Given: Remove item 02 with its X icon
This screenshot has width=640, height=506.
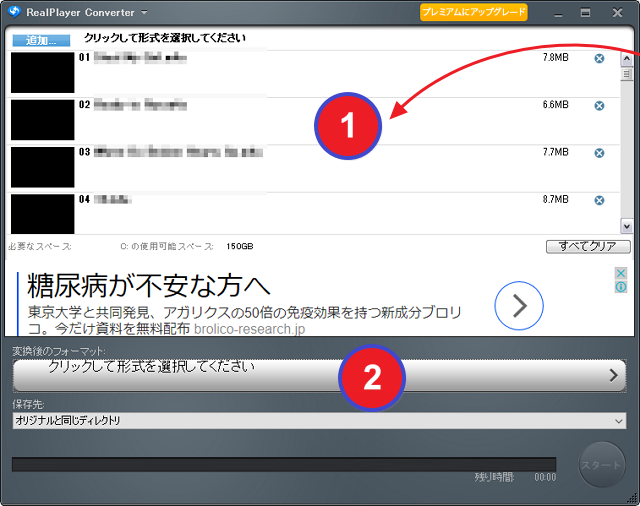Looking at the screenshot, I should [x=599, y=105].
